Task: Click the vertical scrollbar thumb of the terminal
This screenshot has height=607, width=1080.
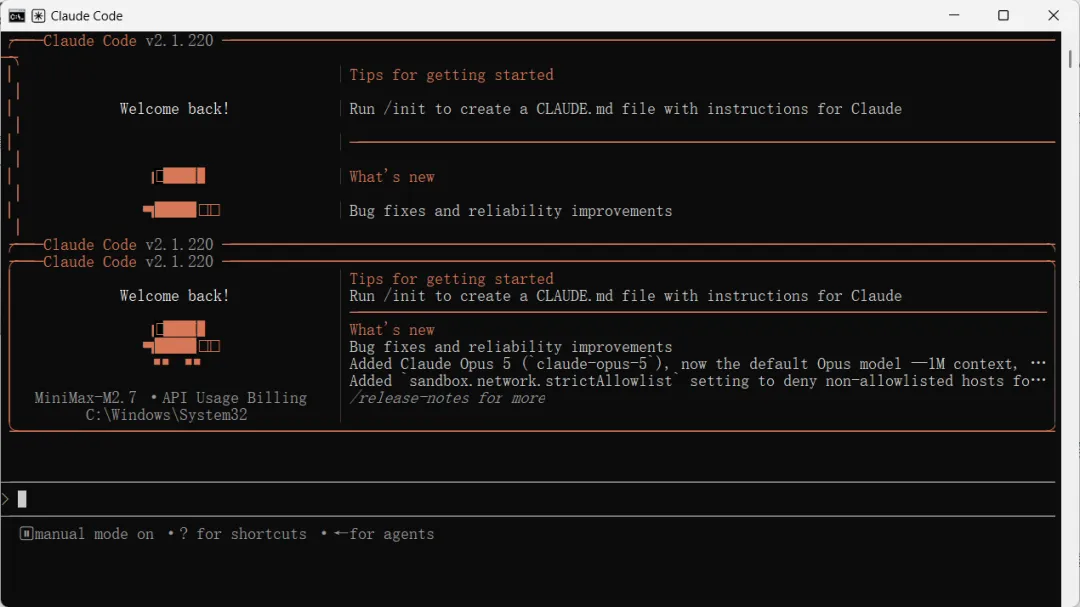Action: (x=1070, y=59)
